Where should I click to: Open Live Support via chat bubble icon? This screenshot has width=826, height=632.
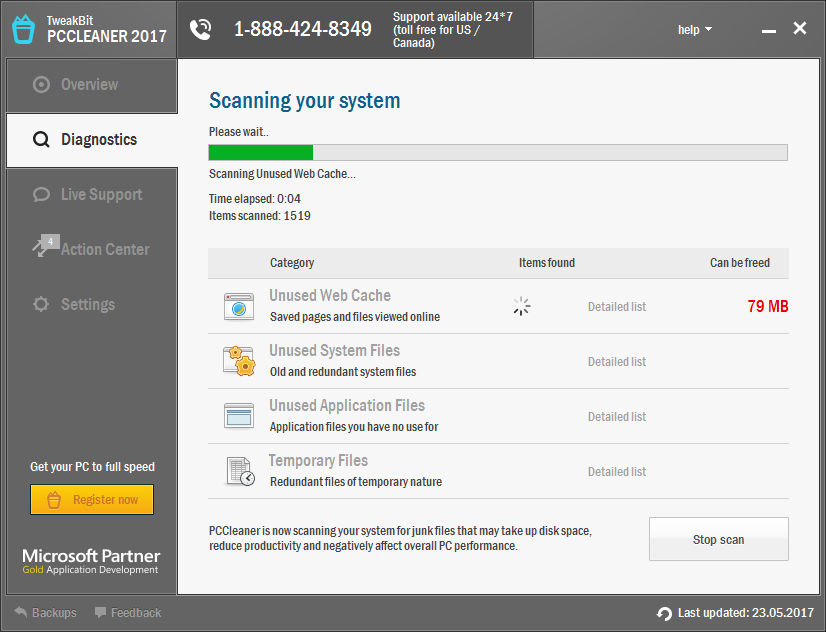[41, 194]
